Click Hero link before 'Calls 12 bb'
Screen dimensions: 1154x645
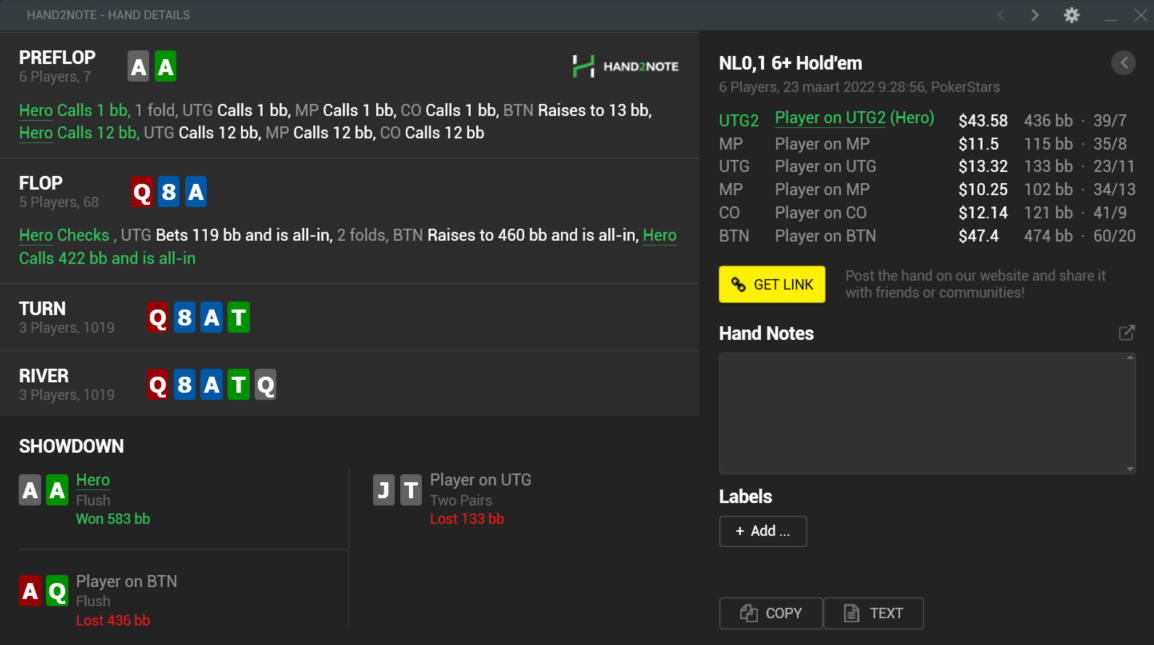point(35,133)
